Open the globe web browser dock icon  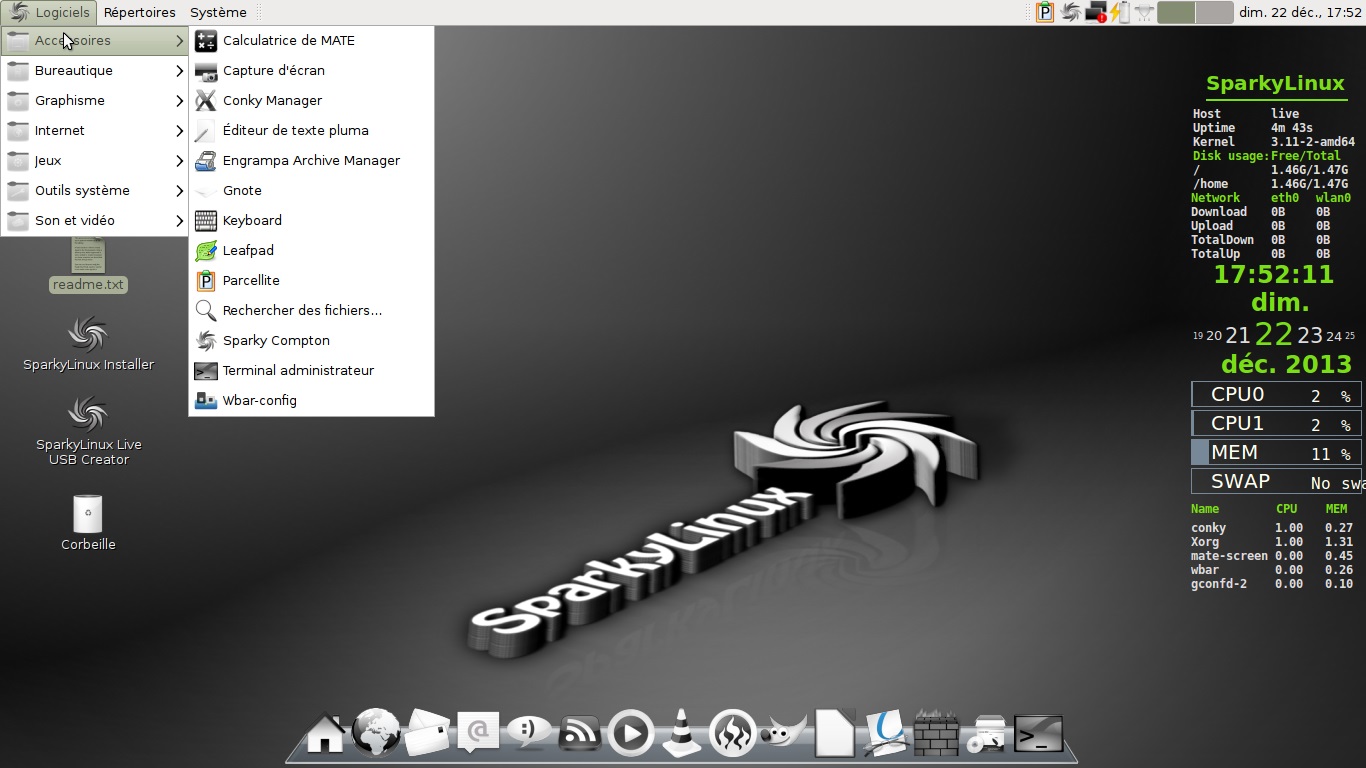click(x=377, y=733)
